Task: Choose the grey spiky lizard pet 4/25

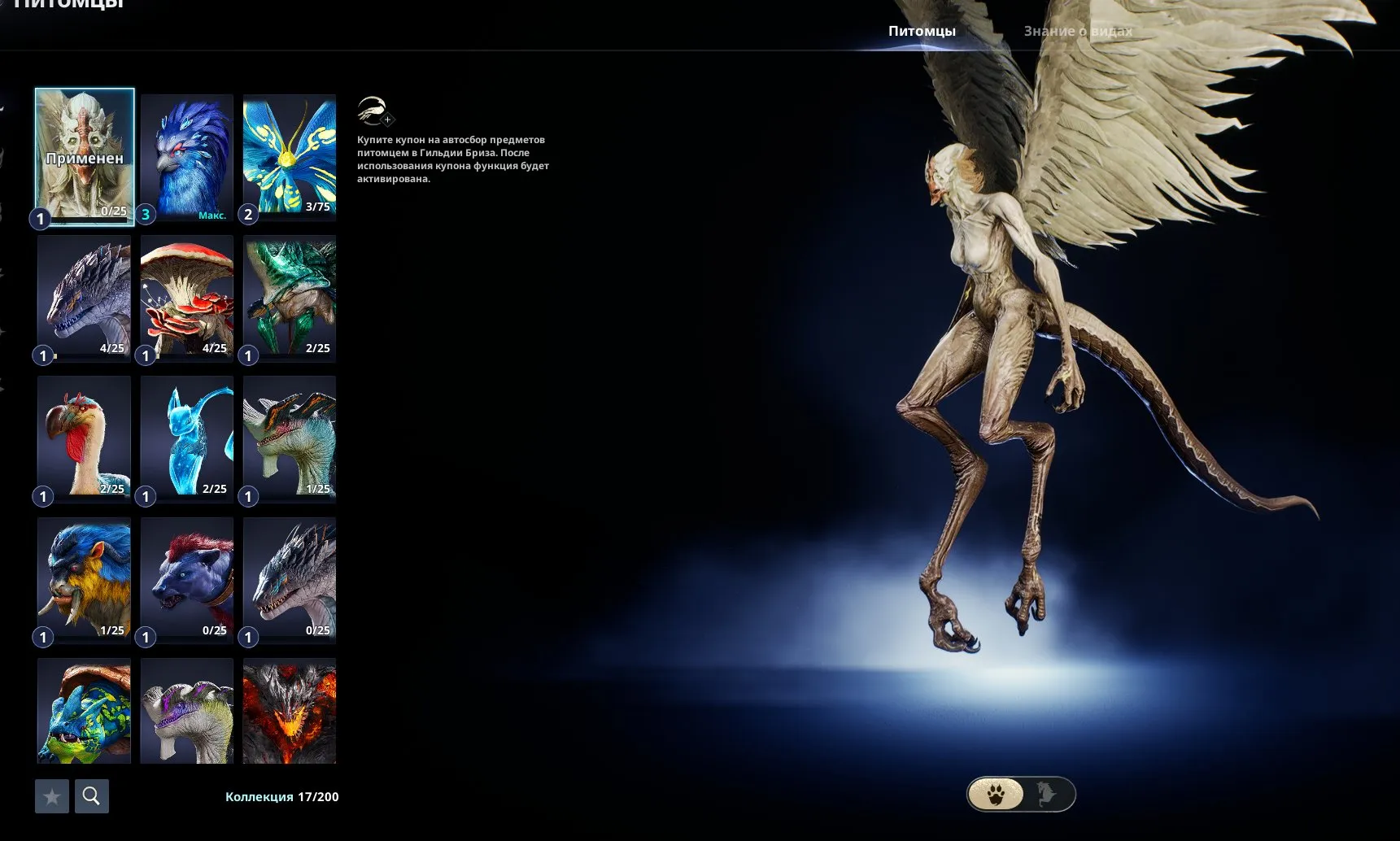Action: click(85, 298)
